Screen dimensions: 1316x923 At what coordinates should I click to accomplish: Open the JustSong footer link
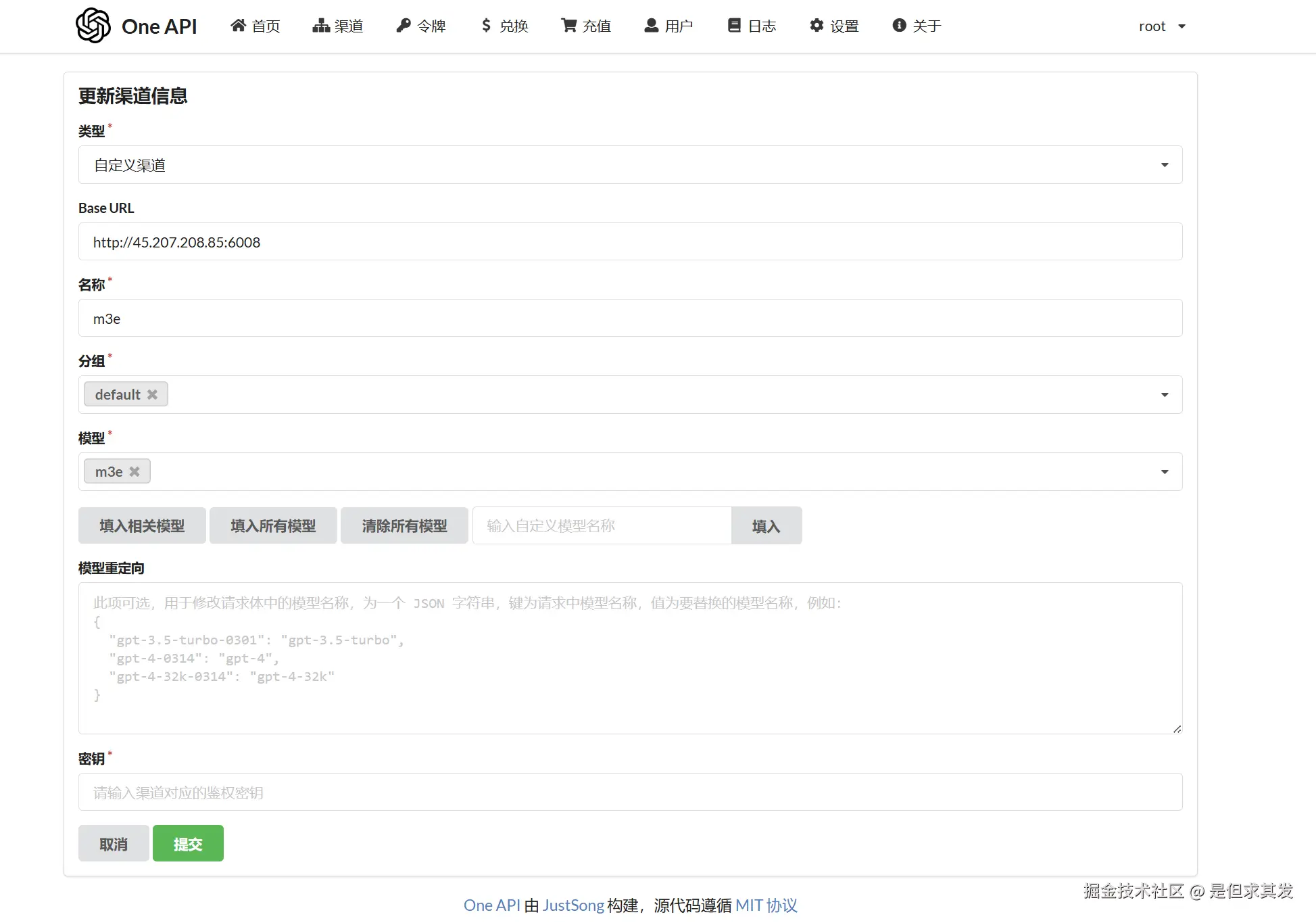point(573,905)
